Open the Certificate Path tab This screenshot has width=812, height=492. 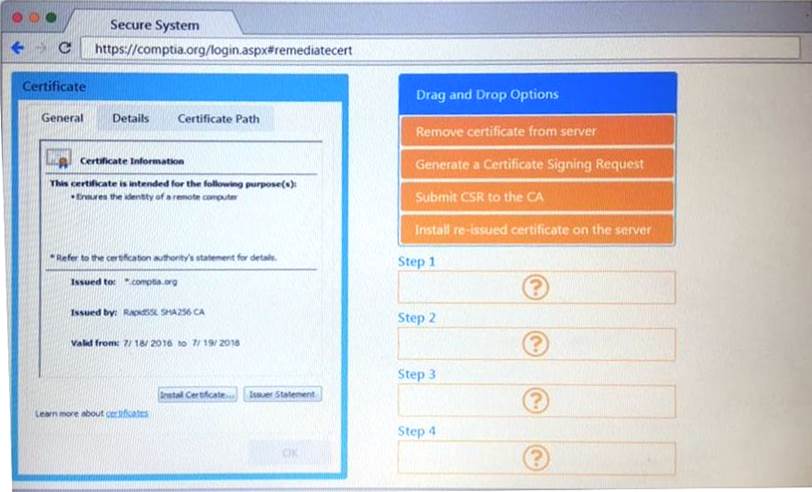click(218, 118)
